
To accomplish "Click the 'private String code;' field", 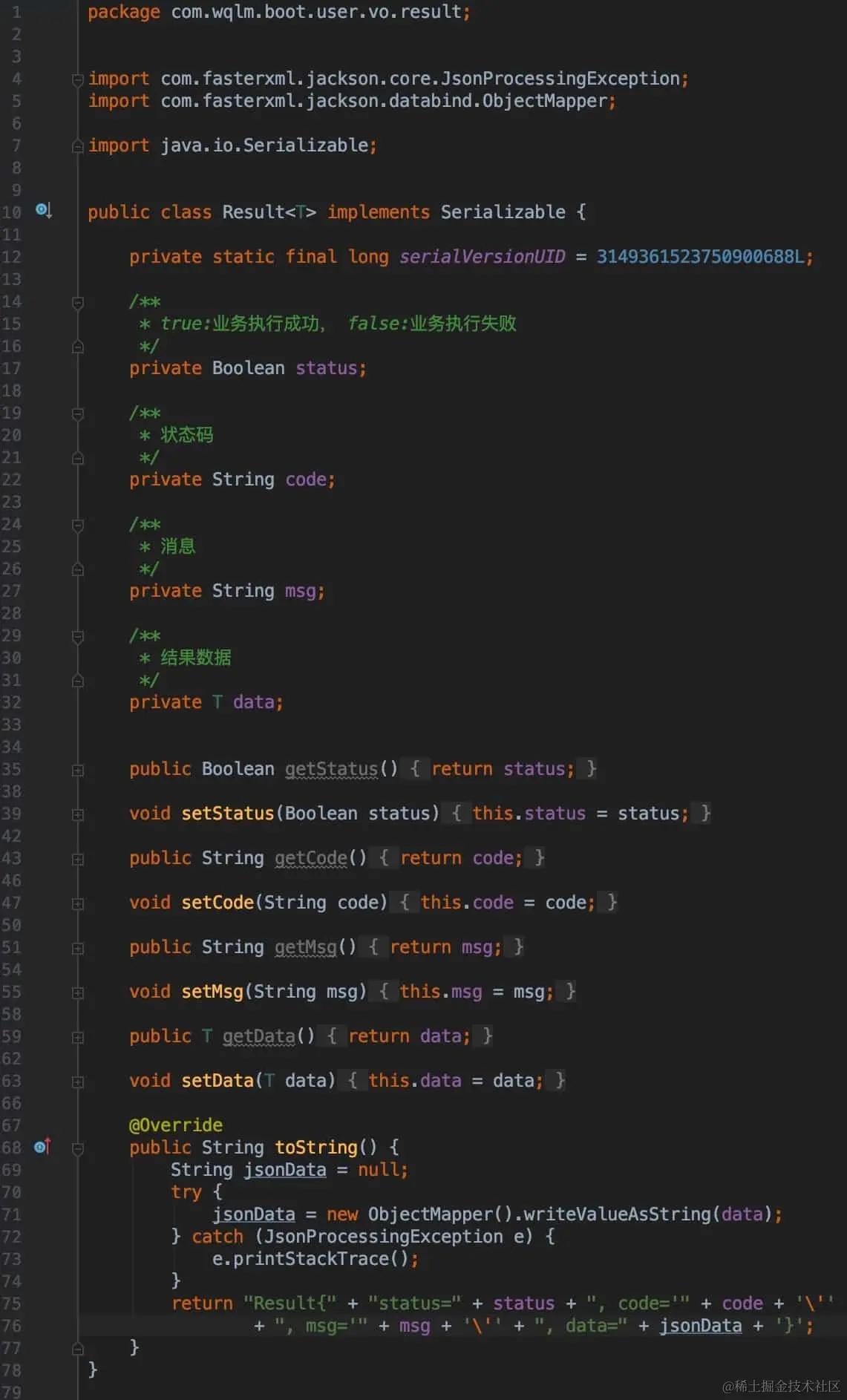I will click(232, 480).
